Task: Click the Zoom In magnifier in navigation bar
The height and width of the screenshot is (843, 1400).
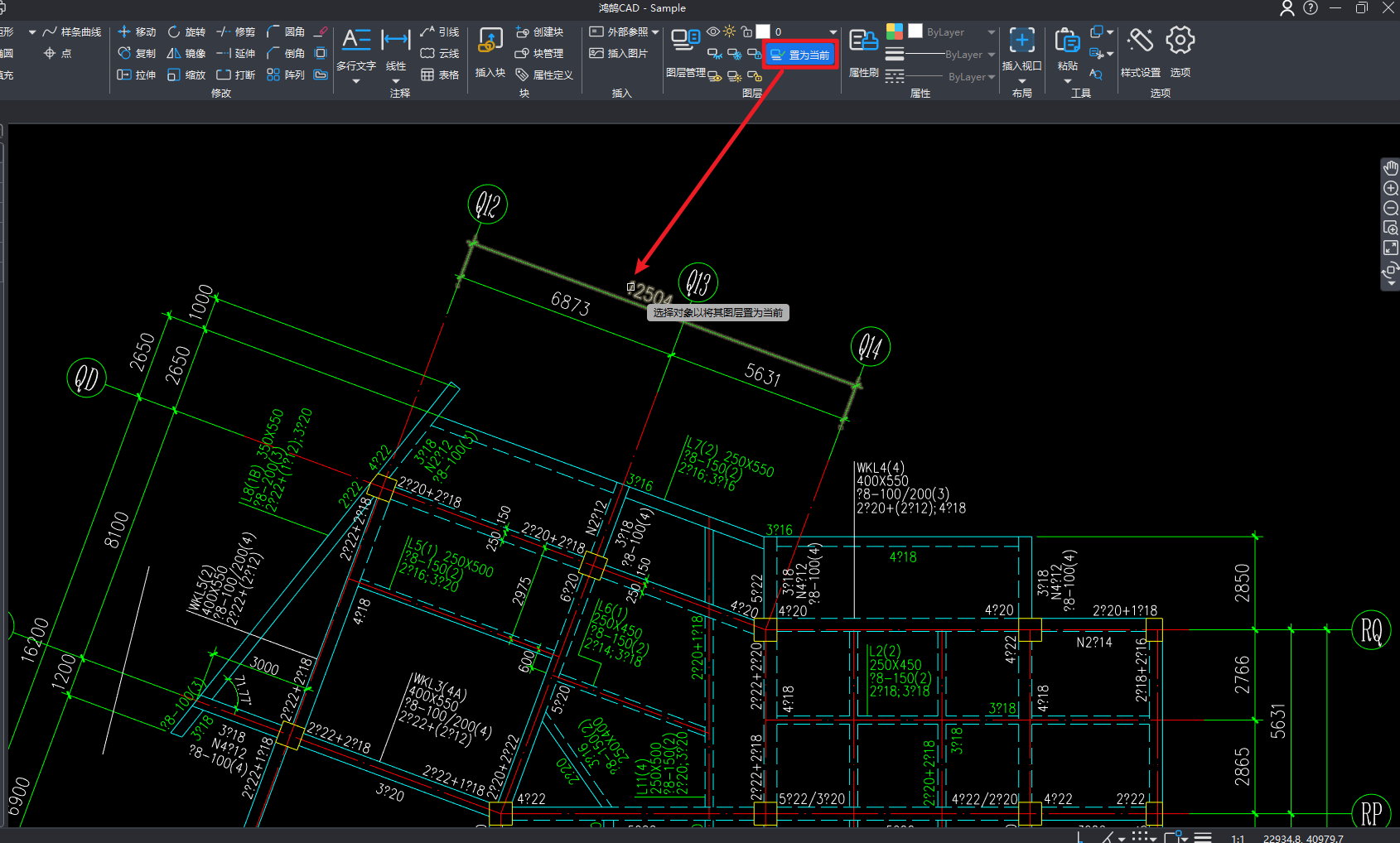Action: coord(1391,188)
